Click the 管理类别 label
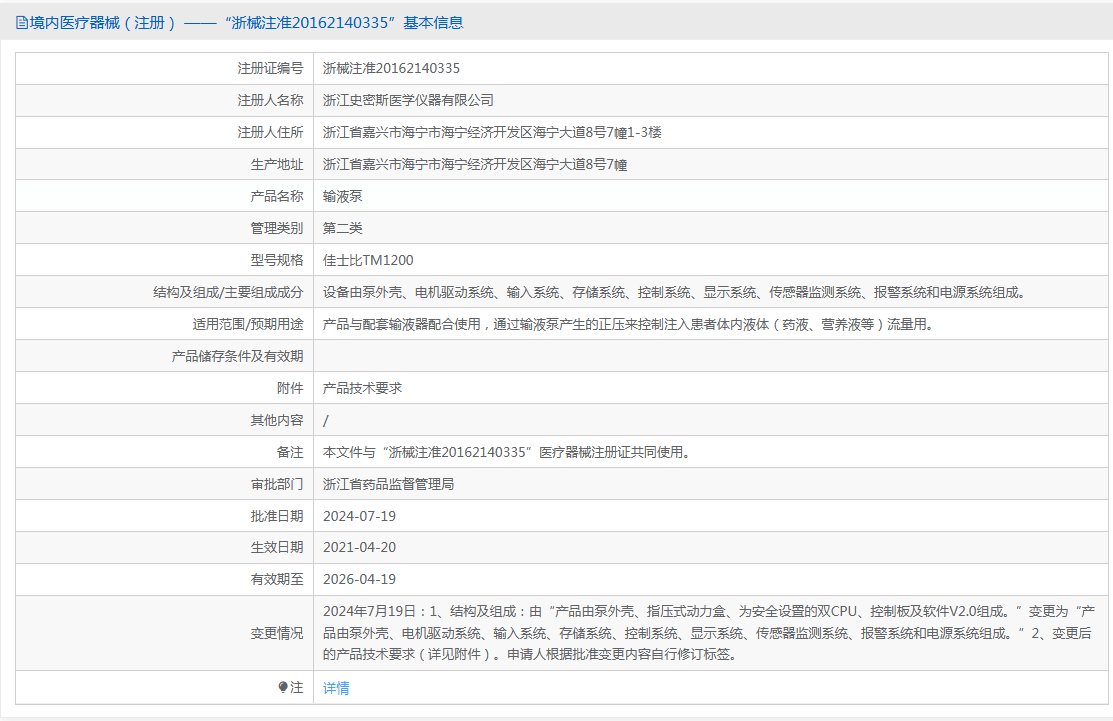This screenshot has width=1113, height=721. point(277,228)
